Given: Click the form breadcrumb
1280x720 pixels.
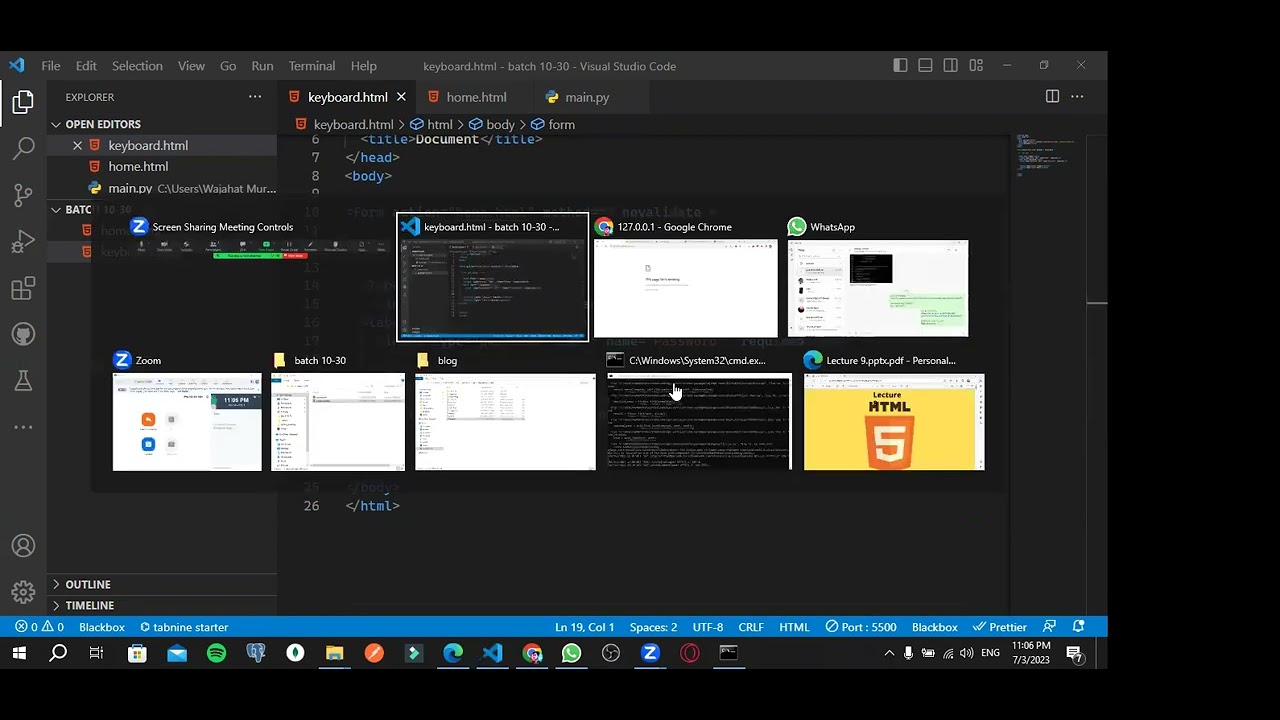Looking at the screenshot, I should click(x=562, y=125).
